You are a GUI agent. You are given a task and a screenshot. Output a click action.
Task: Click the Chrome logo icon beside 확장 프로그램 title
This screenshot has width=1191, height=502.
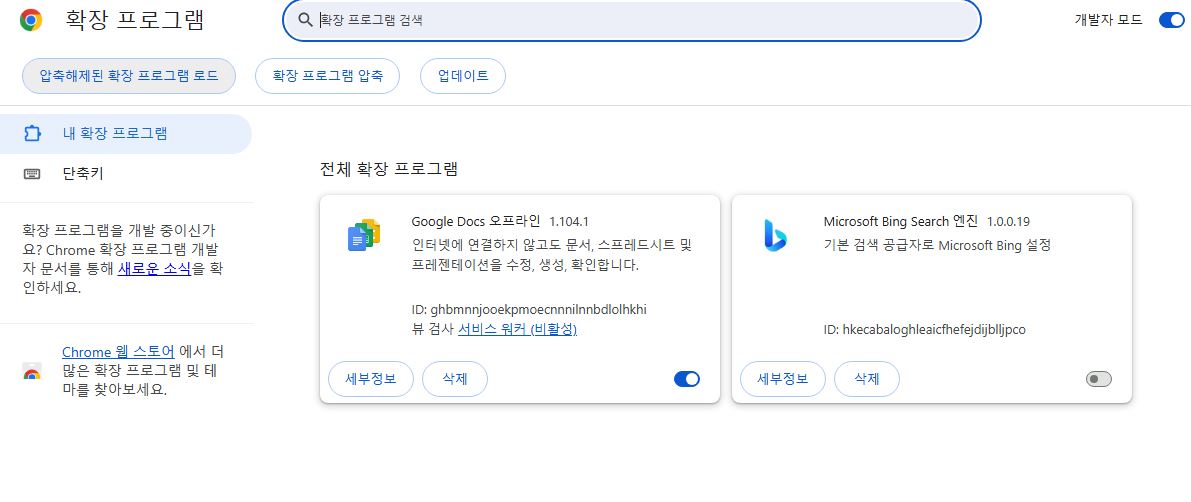click(30, 20)
